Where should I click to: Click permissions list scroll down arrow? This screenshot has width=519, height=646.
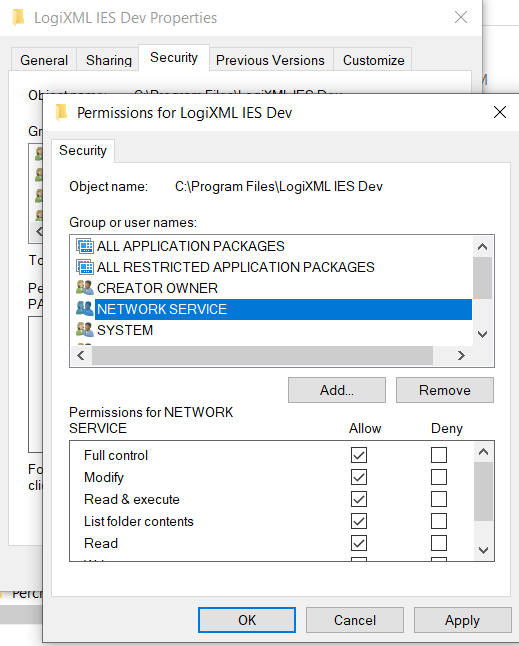[x=484, y=550]
